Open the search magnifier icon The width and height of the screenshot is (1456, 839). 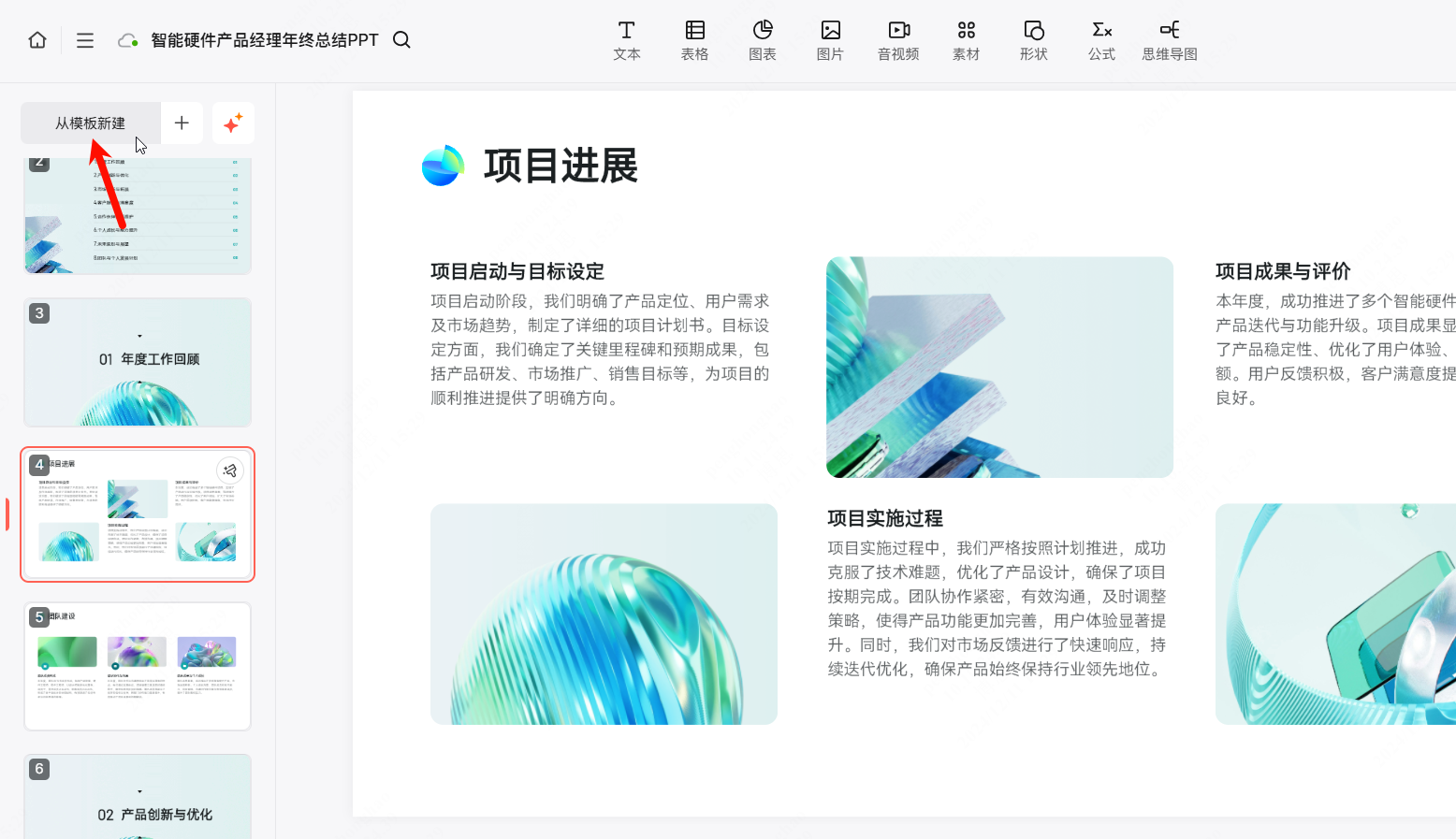[401, 39]
